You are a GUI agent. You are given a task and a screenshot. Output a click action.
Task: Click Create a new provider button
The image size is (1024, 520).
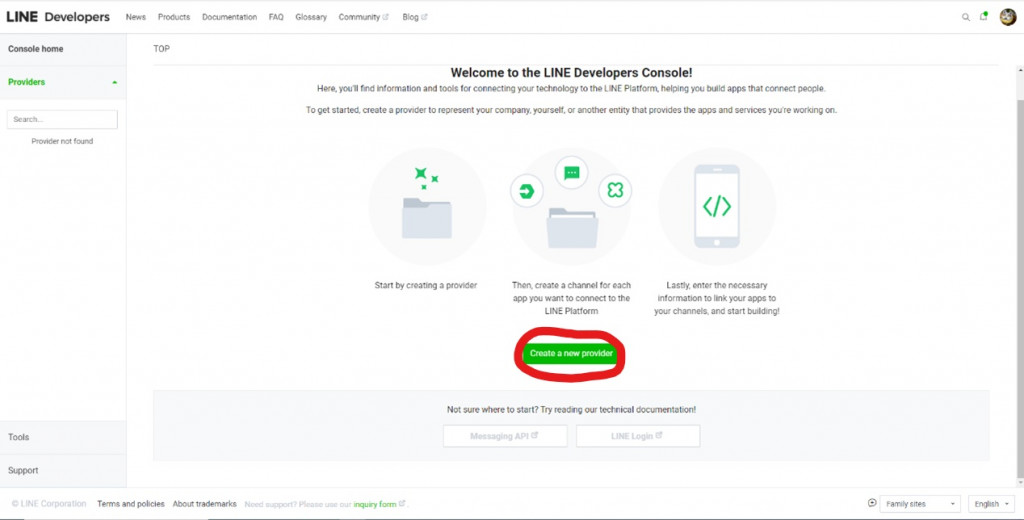click(570, 353)
